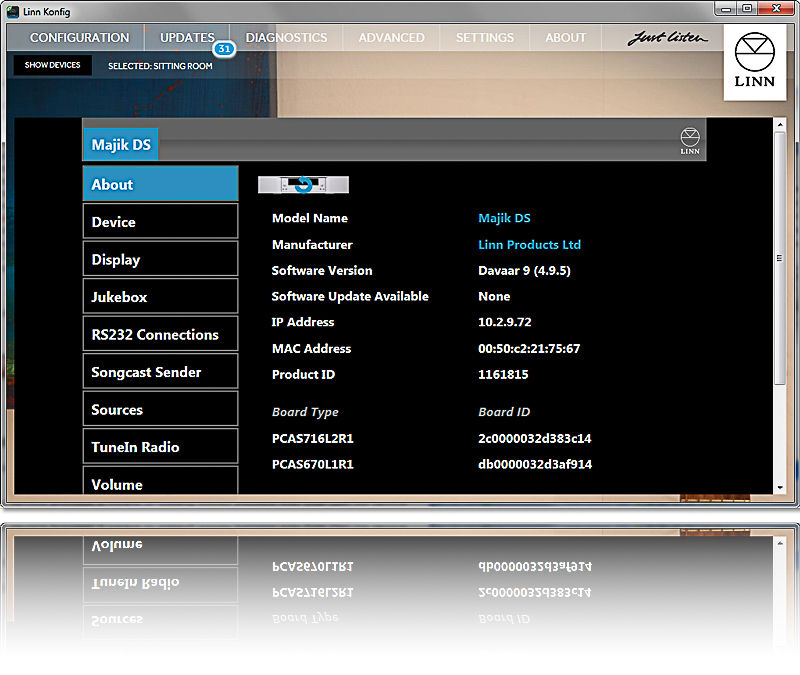Image resolution: width=800 pixels, height=675 pixels.
Task: Open the Settings tab
Action: click(x=485, y=38)
